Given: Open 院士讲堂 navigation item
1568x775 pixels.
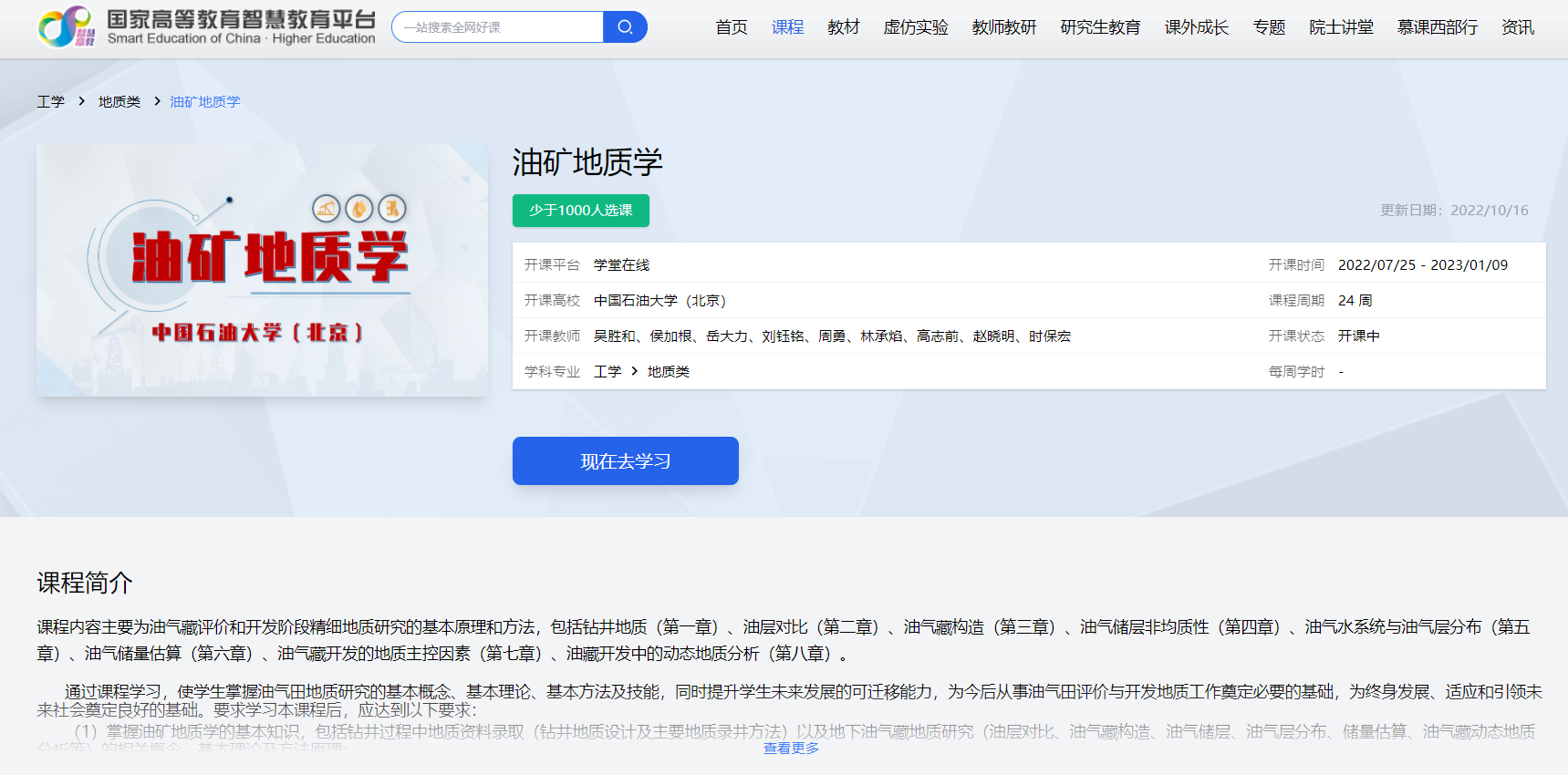Looking at the screenshot, I should [1341, 27].
